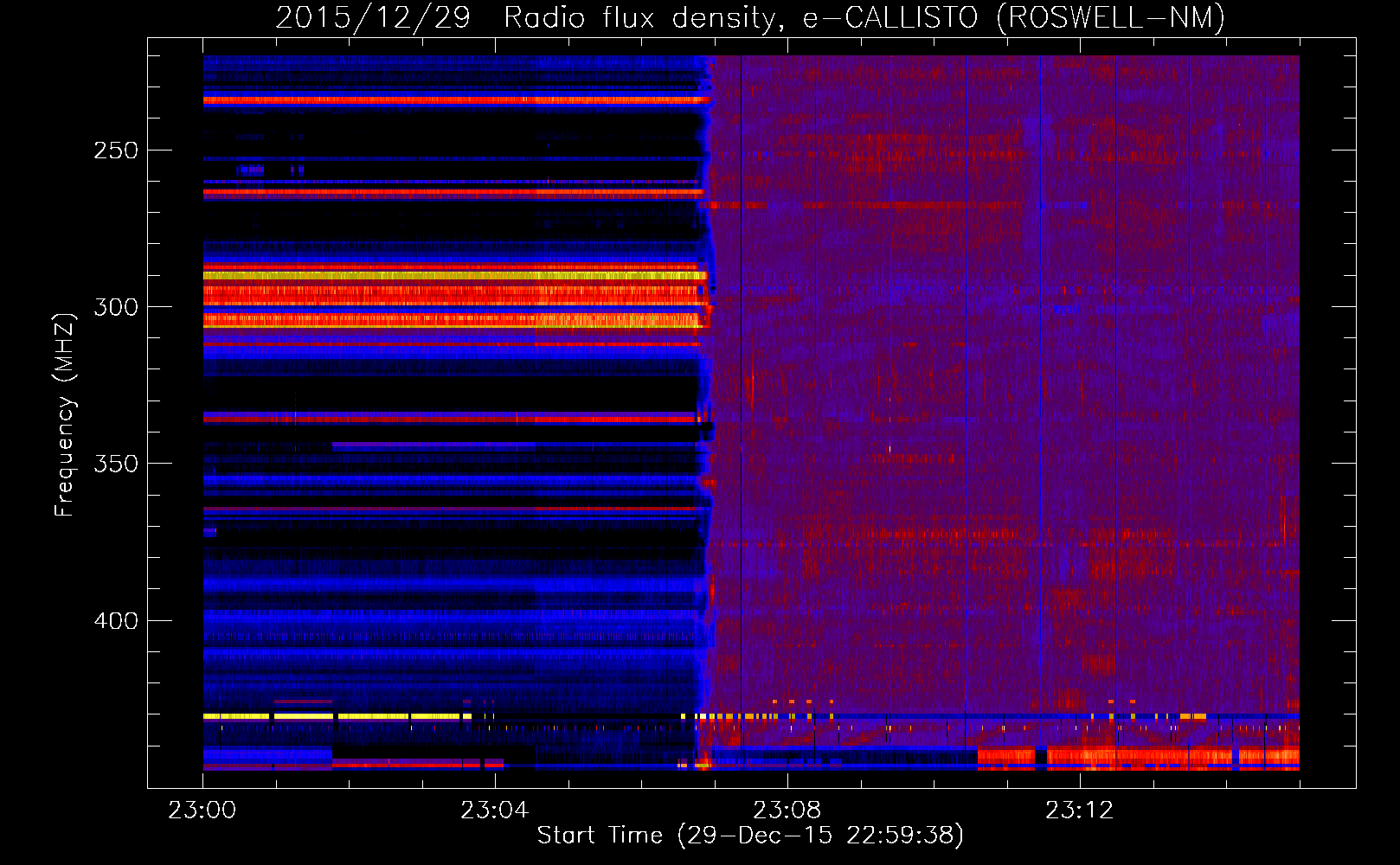Click the 250 frequency tick label
1400x865 pixels.
click(116, 151)
